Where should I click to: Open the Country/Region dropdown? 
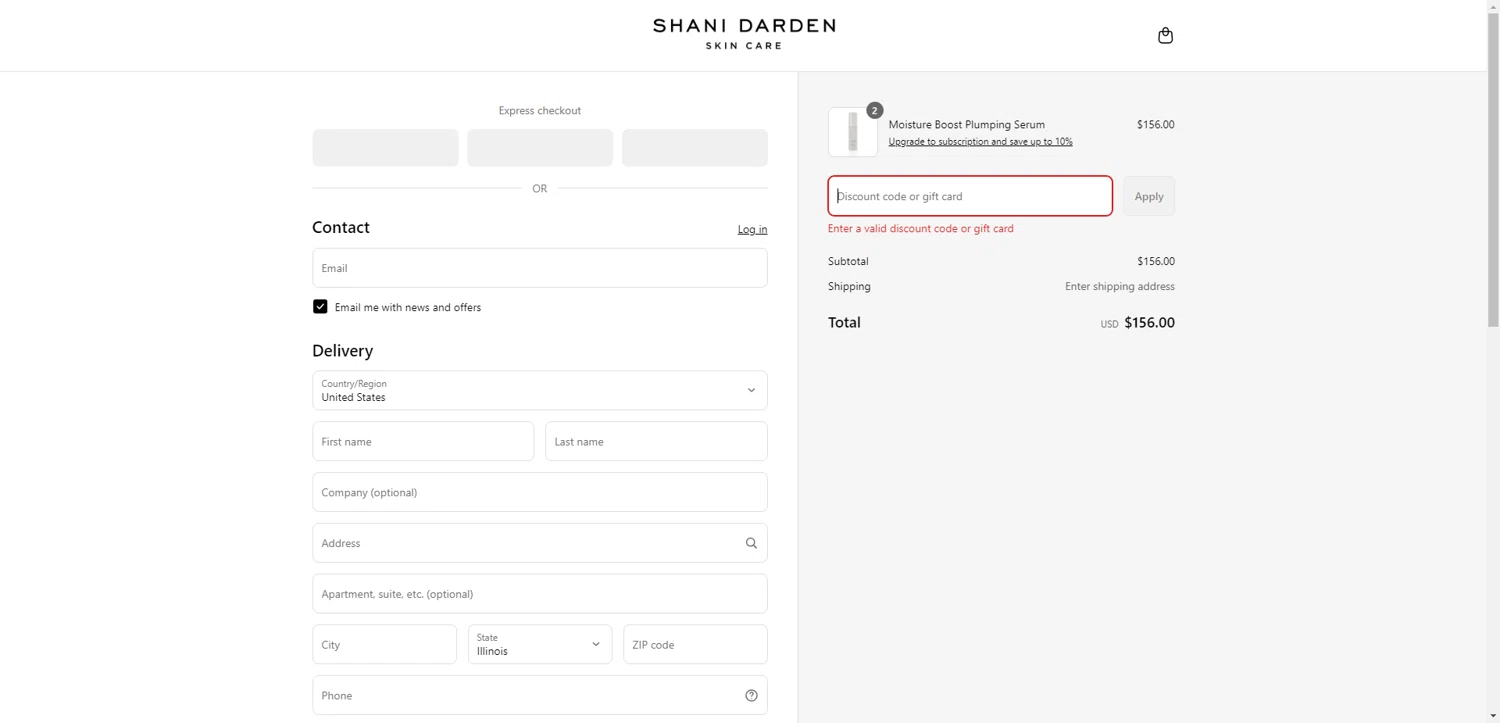pos(540,391)
